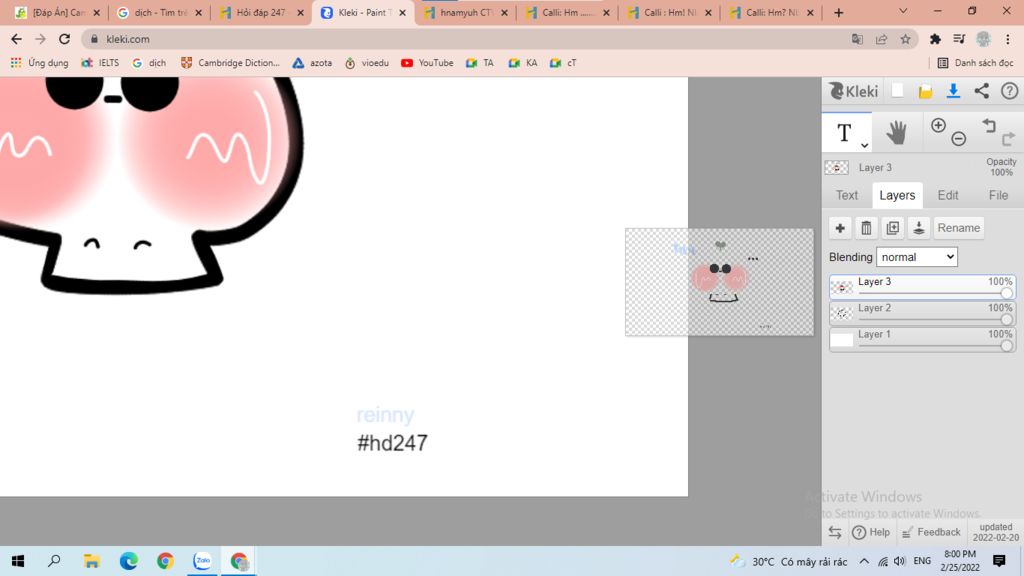The height and width of the screenshot is (576, 1024).
Task: Open the tool selector arrow beside Text tool
Action: (x=864, y=145)
